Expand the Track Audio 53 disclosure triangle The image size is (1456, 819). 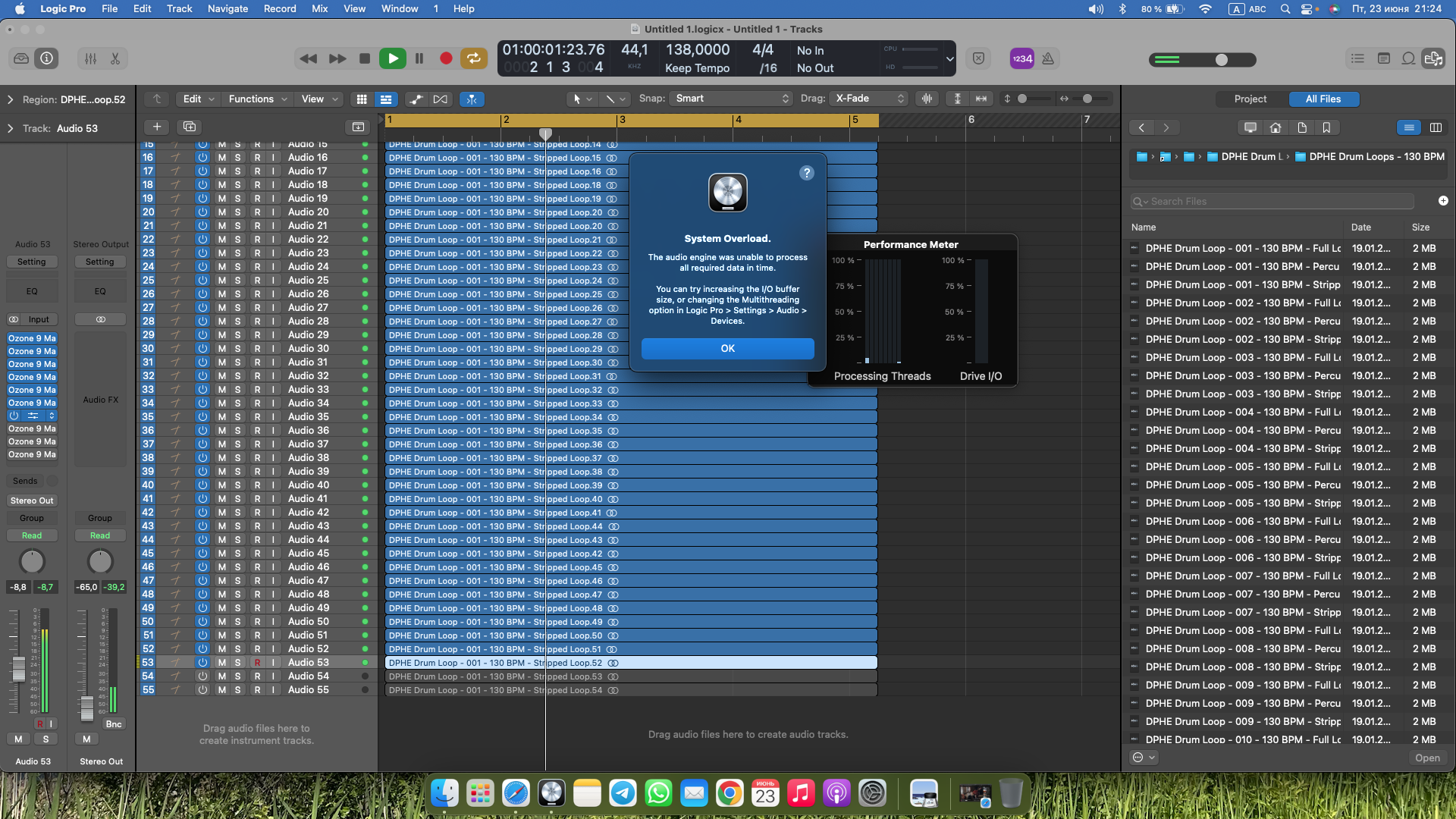(x=10, y=128)
